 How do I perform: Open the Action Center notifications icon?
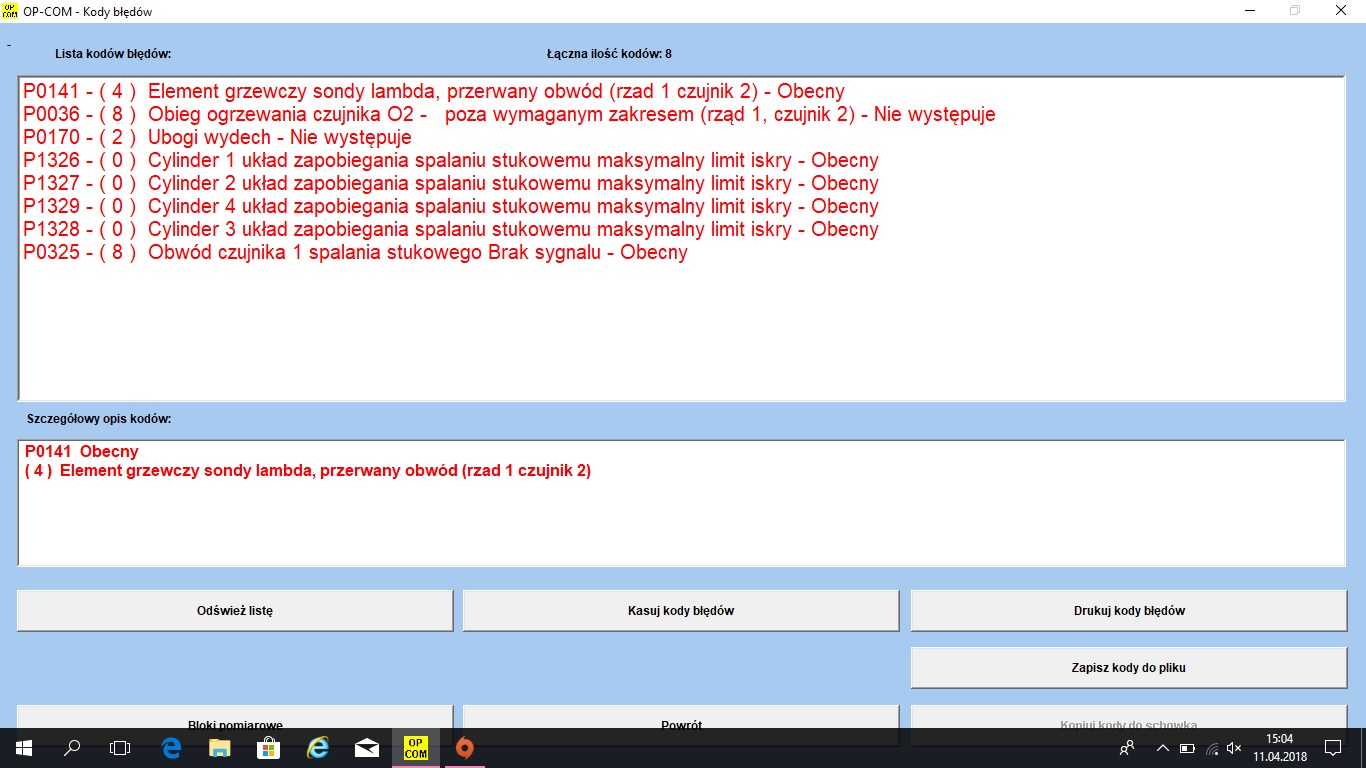(1332, 747)
